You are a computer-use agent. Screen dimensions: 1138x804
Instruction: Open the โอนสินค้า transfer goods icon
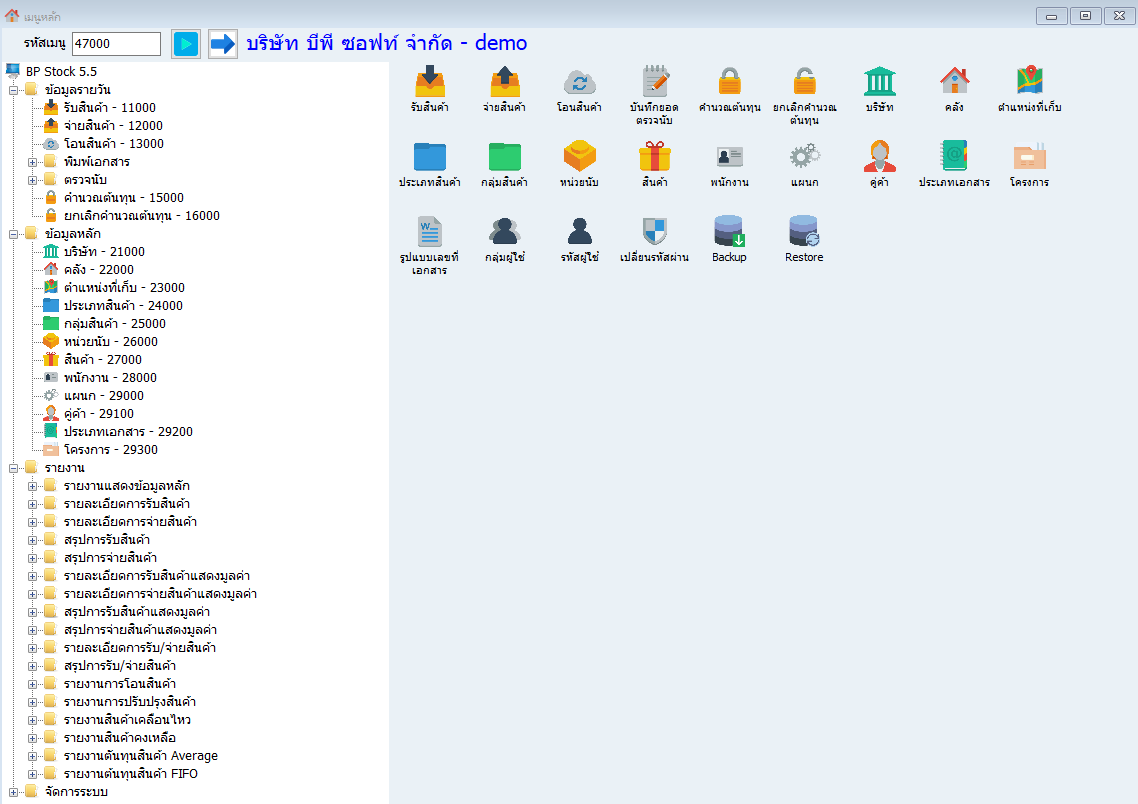click(x=579, y=81)
